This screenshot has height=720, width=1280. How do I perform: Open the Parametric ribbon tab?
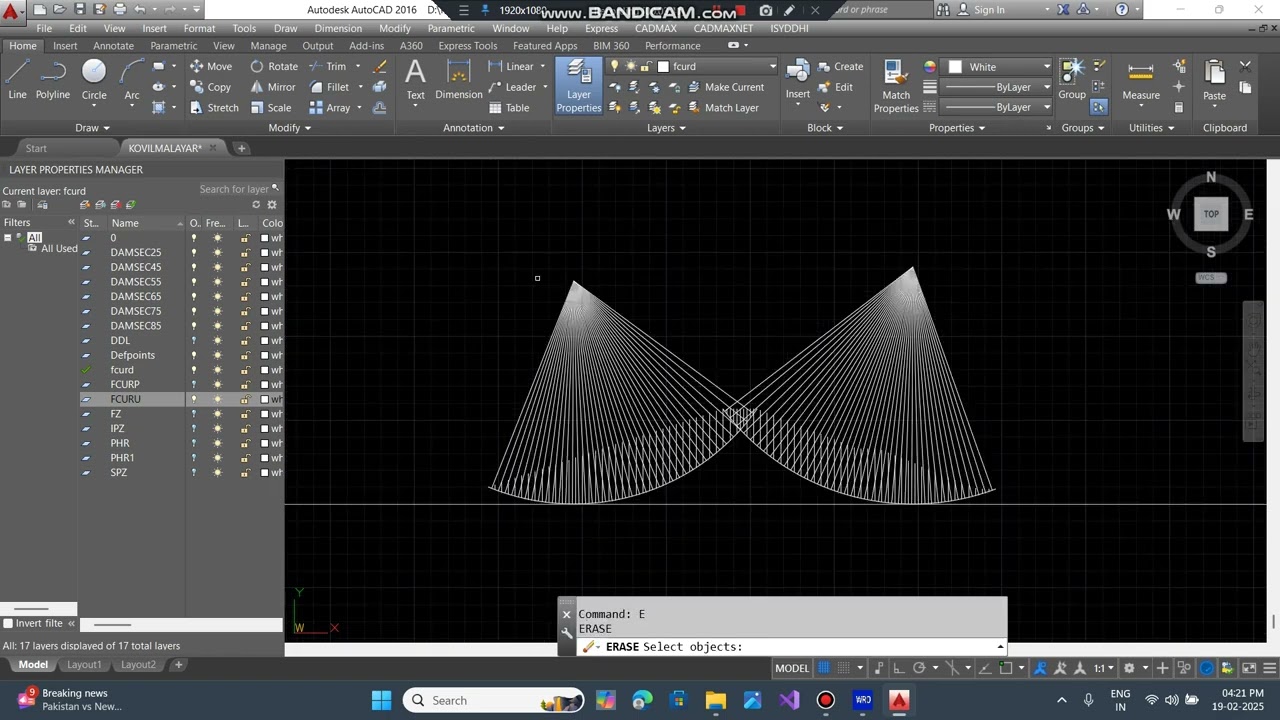pyautogui.click(x=173, y=46)
